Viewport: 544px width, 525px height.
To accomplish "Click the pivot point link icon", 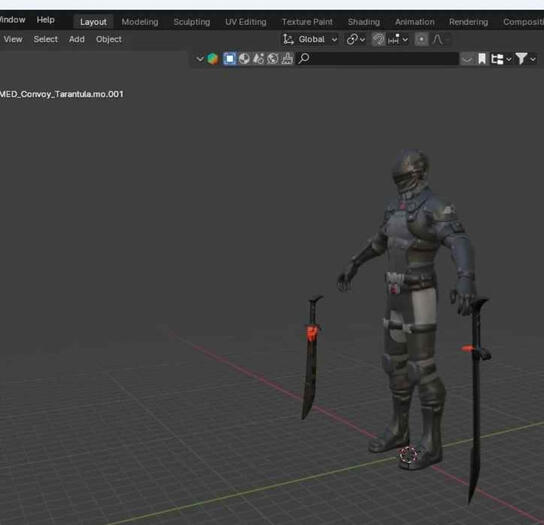I will (352, 39).
